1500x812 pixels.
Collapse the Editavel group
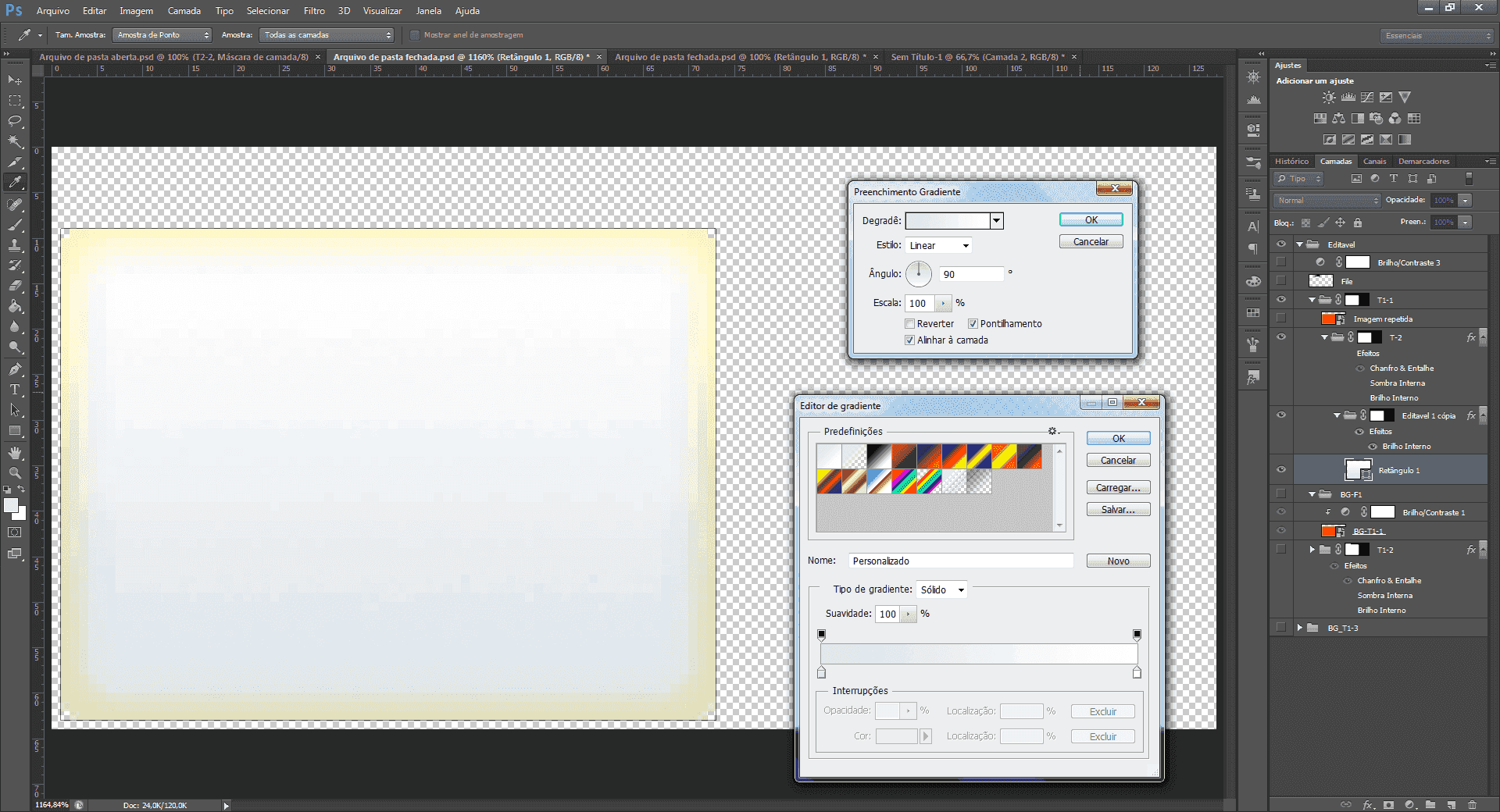pos(1300,244)
